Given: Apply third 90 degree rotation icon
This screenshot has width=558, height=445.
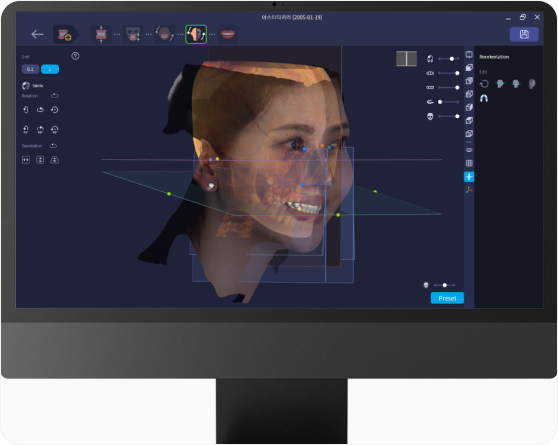Looking at the screenshot, I should pos(54,129).
